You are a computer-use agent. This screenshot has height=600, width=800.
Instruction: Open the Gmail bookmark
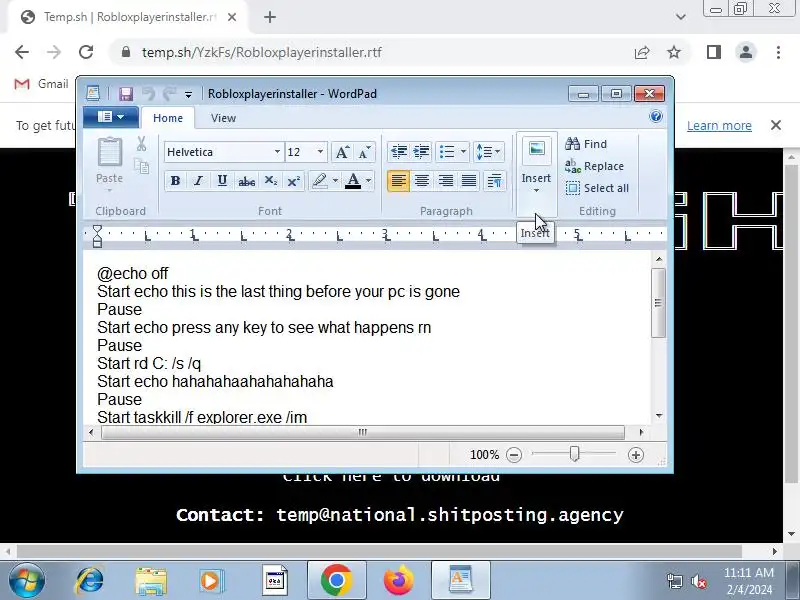(42, 84)
